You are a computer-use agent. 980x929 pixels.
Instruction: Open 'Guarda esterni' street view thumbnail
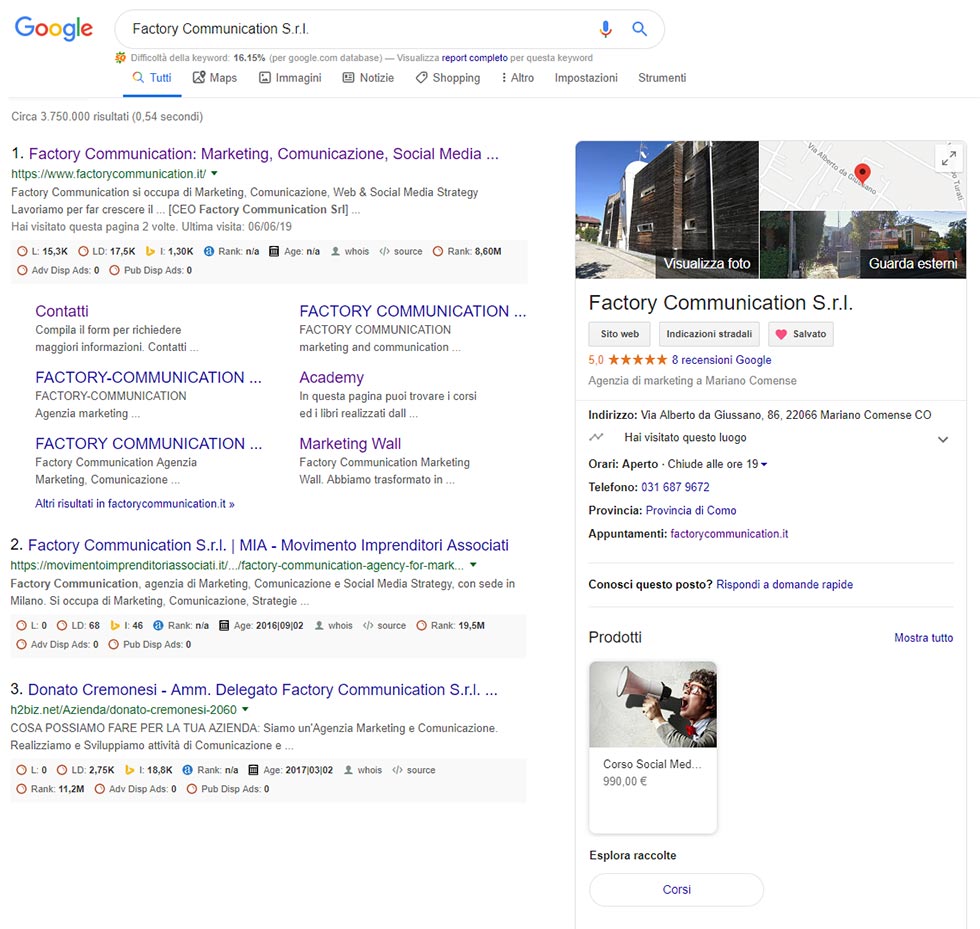pos(863,244)
